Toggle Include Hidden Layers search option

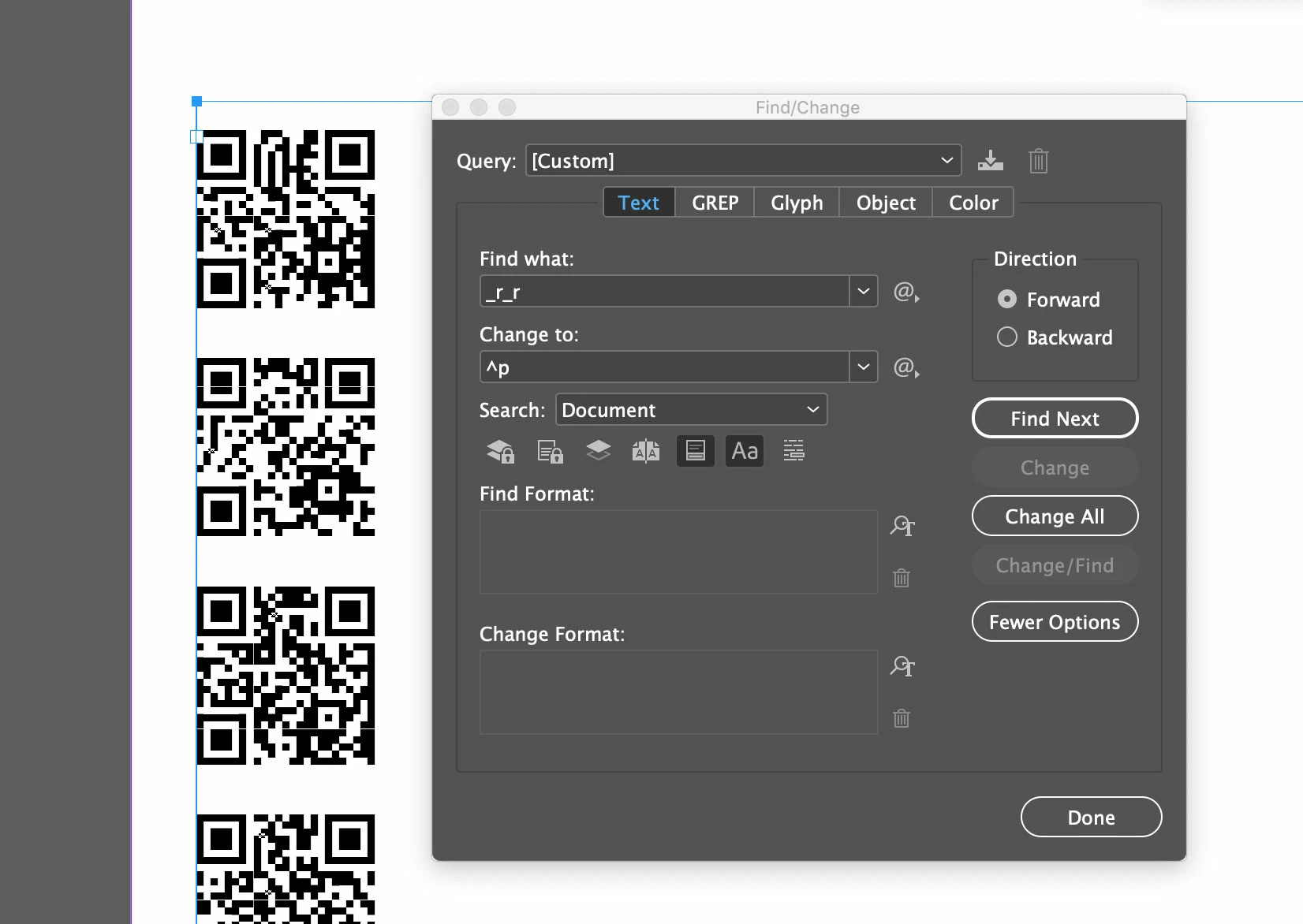[599, 451]
